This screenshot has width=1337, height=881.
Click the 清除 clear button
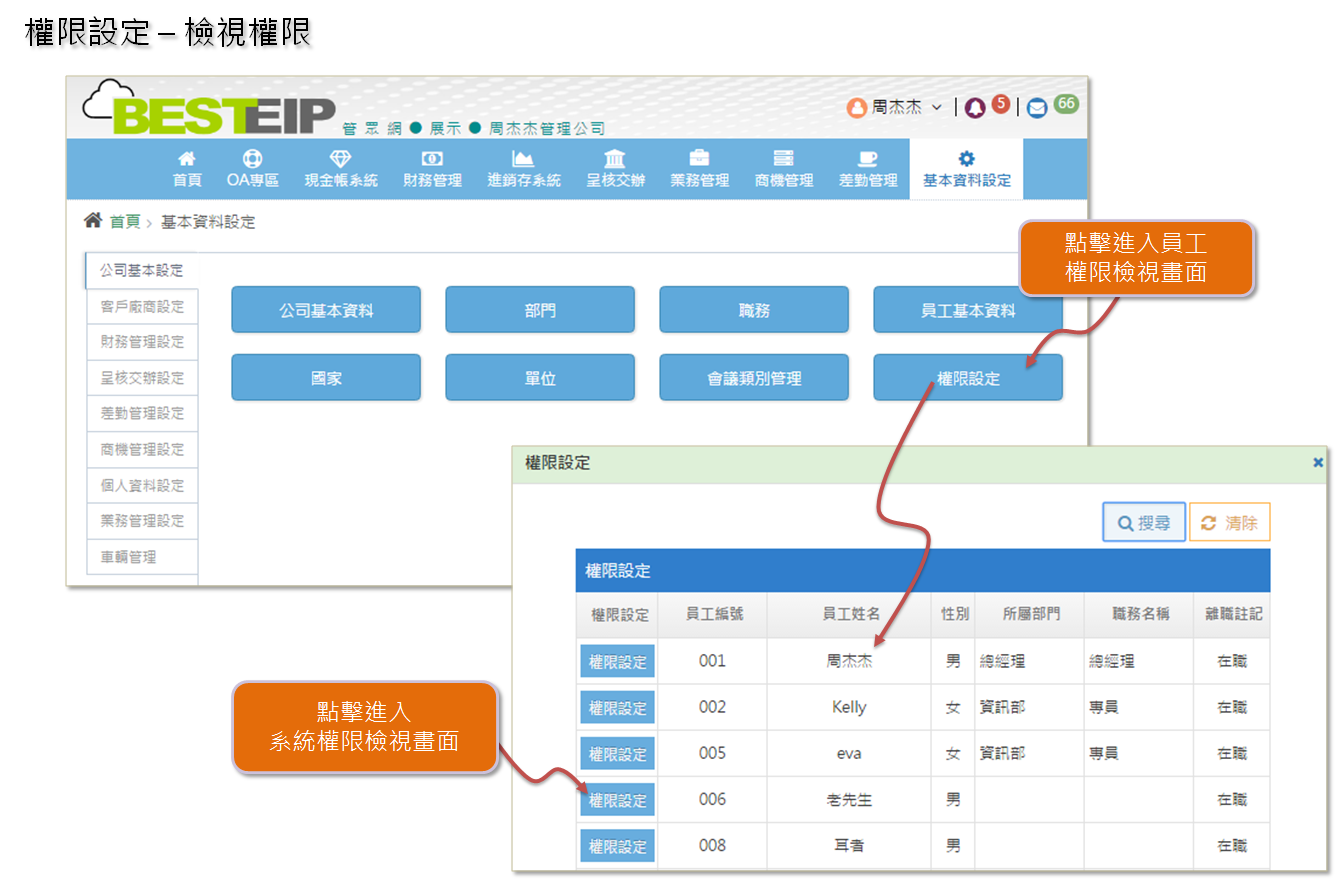(1229, 522)
